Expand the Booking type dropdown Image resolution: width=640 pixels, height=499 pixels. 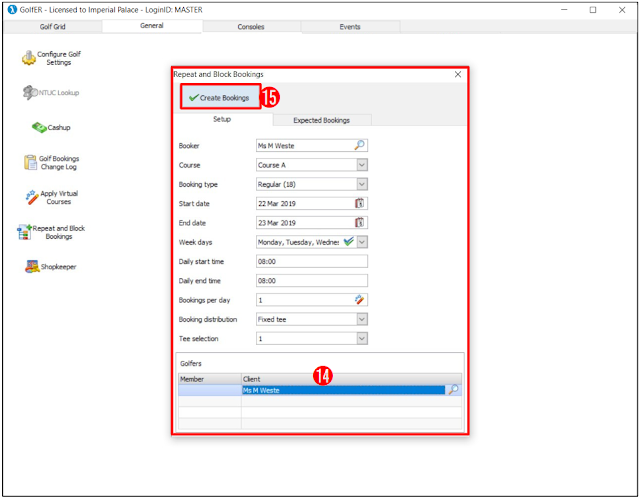click(x=362, y=184)
